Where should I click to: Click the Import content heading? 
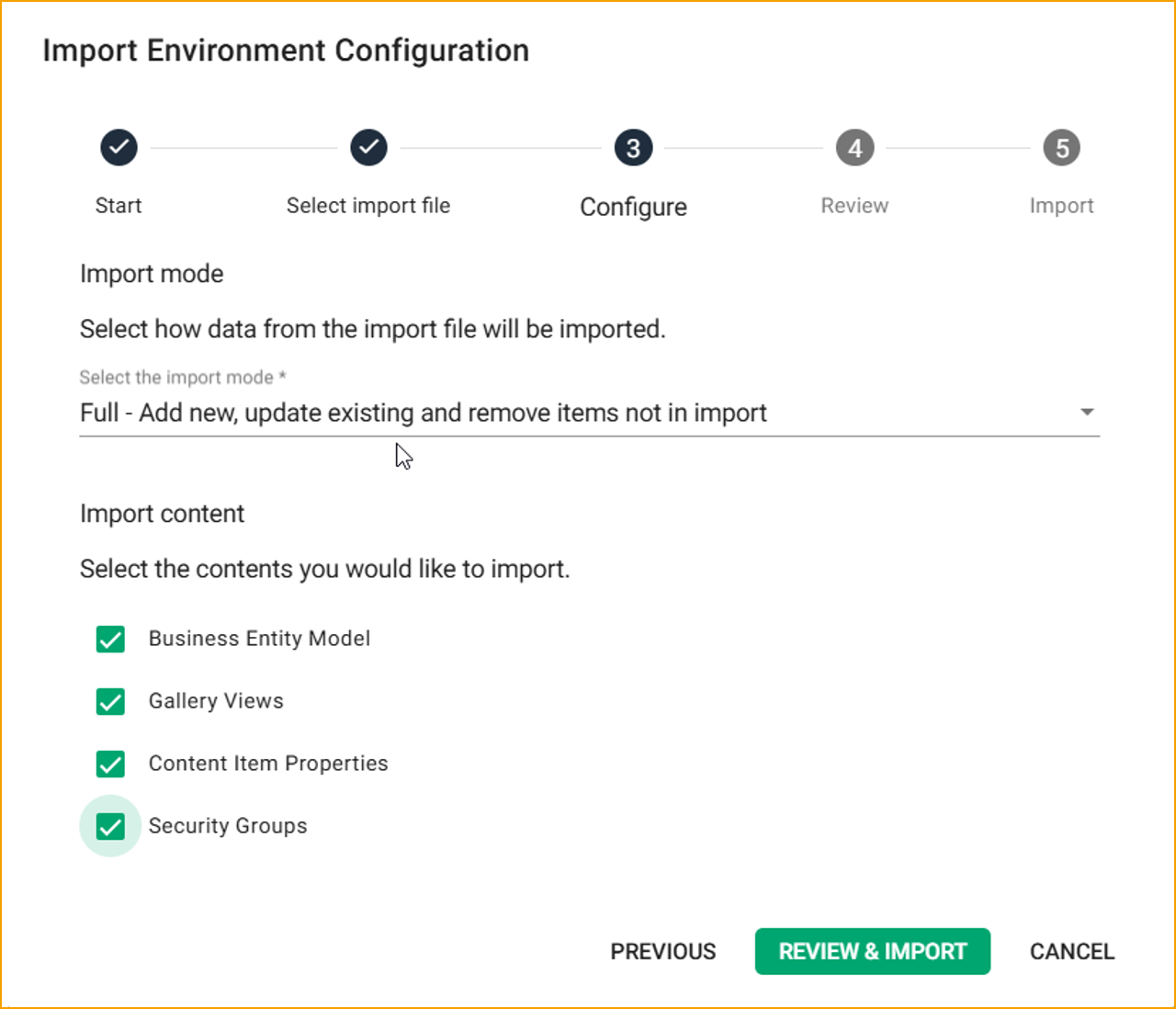(162, 514)
